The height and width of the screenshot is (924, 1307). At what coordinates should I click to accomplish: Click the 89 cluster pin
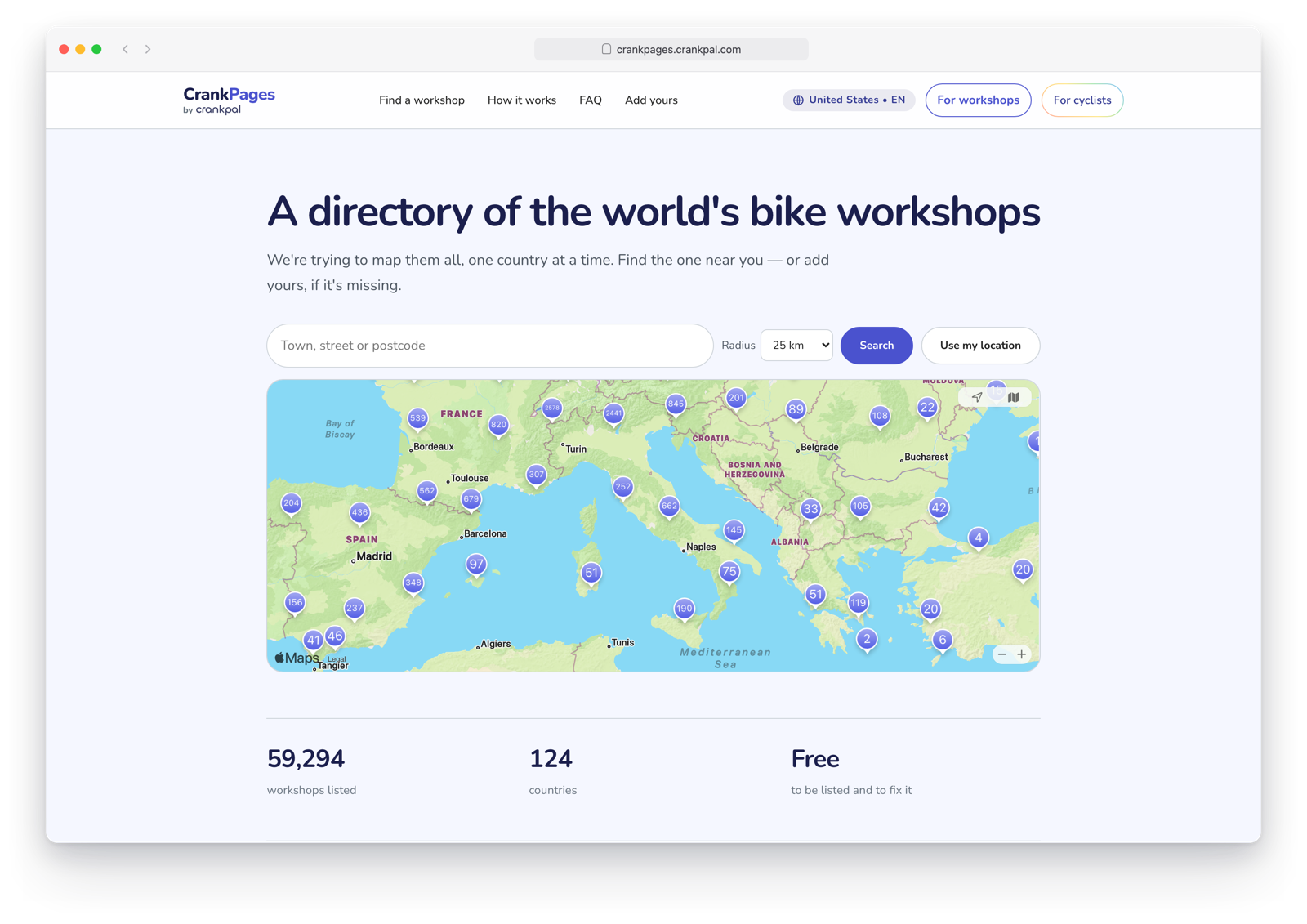tap(796, 409)
